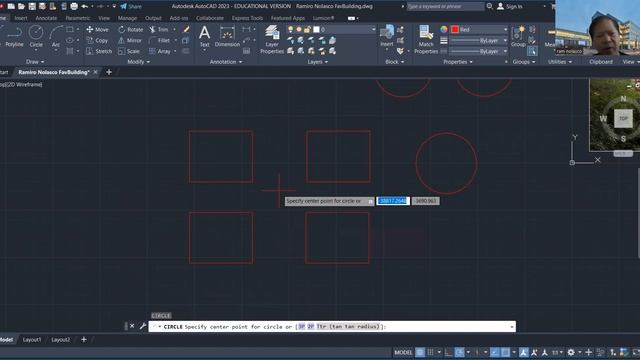
Task: Click the Open file icon in quick access toolbar
Action: [x=21, y=6]
